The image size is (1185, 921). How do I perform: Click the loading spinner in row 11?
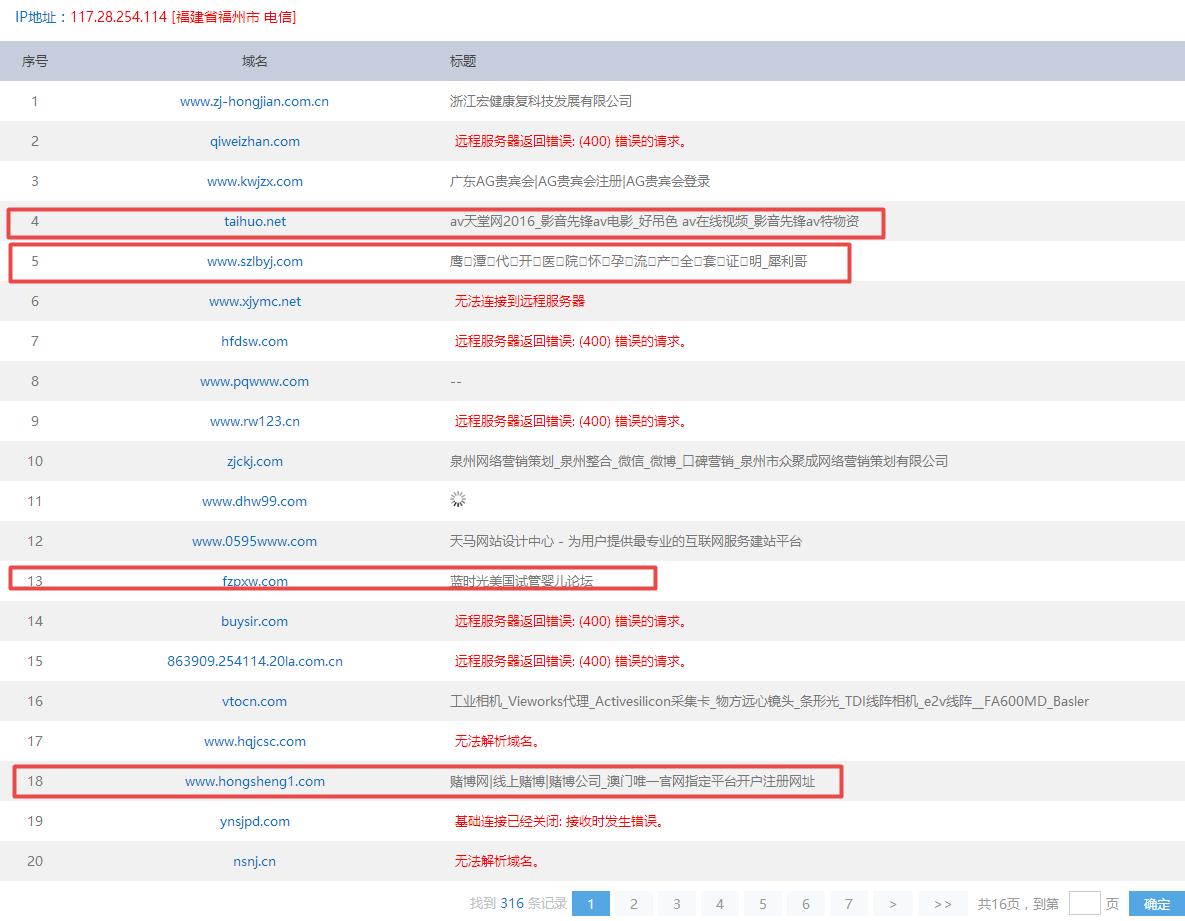pos(458,500)
